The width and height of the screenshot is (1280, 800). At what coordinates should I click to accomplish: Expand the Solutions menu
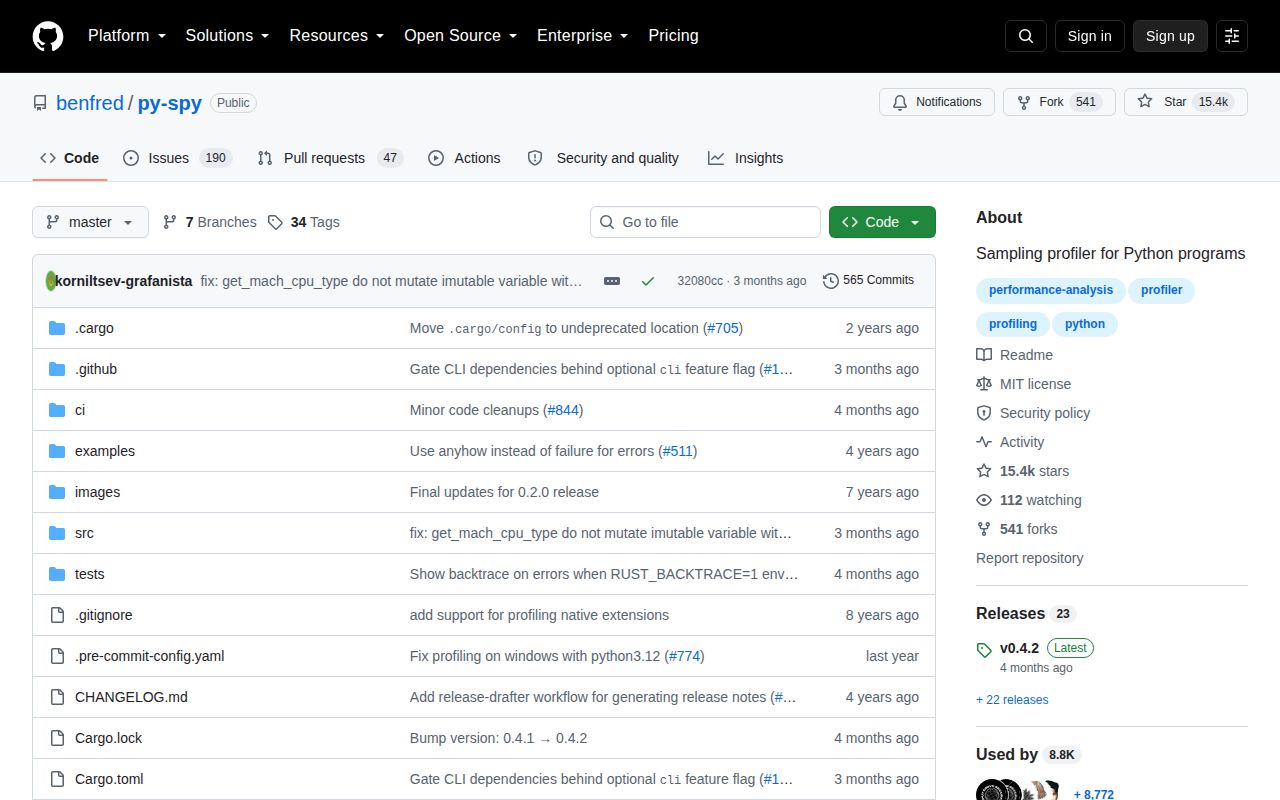227,36
